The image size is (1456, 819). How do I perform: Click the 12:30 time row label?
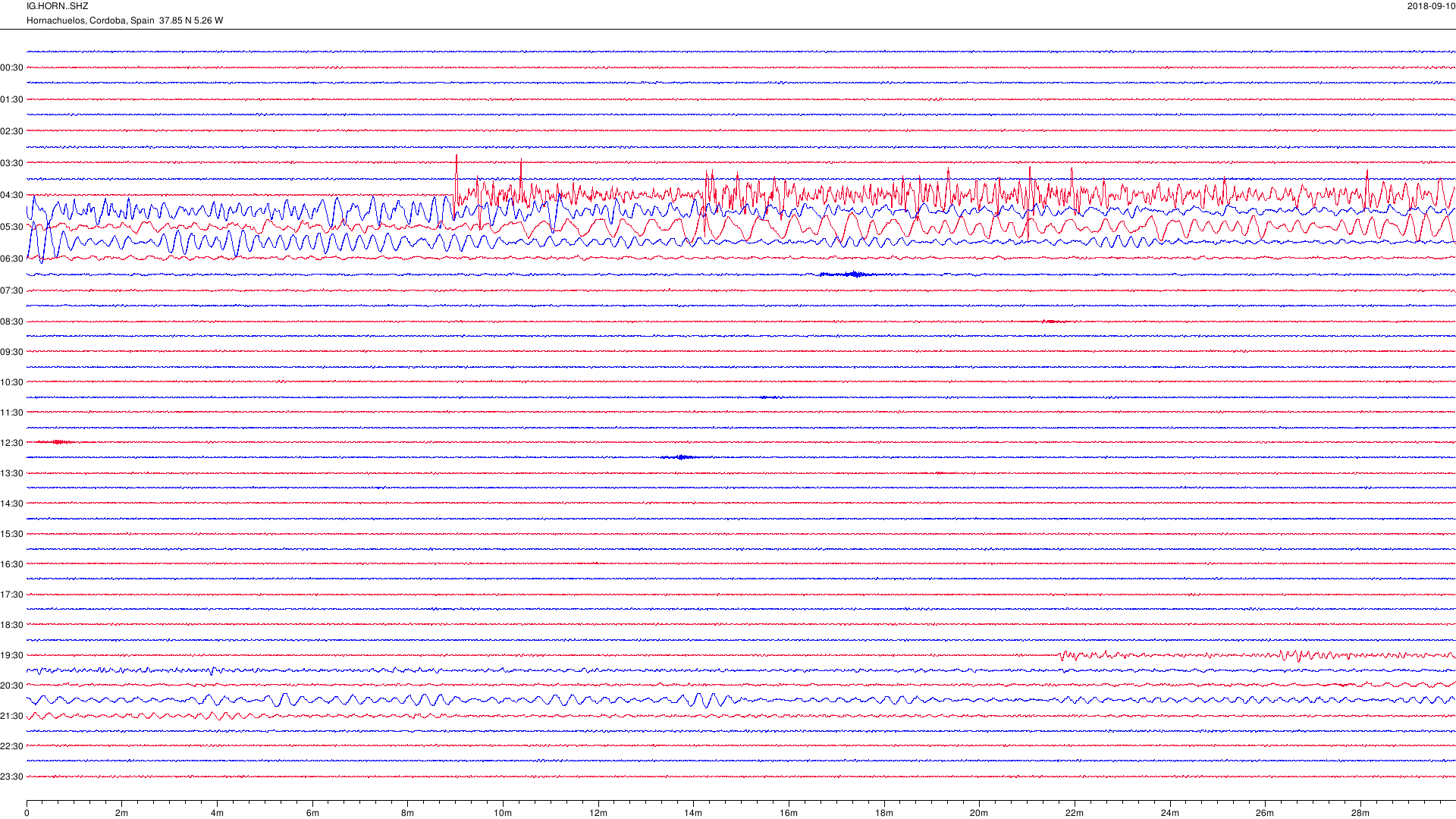point(11,443)
